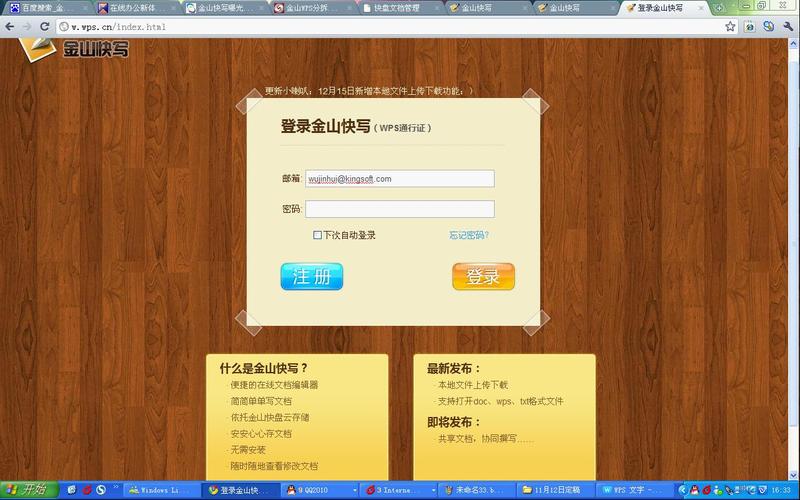This screenshot has height=500, width=800.
Task: Open the 3 Internet taskbar group
Action: pos(399,490)
